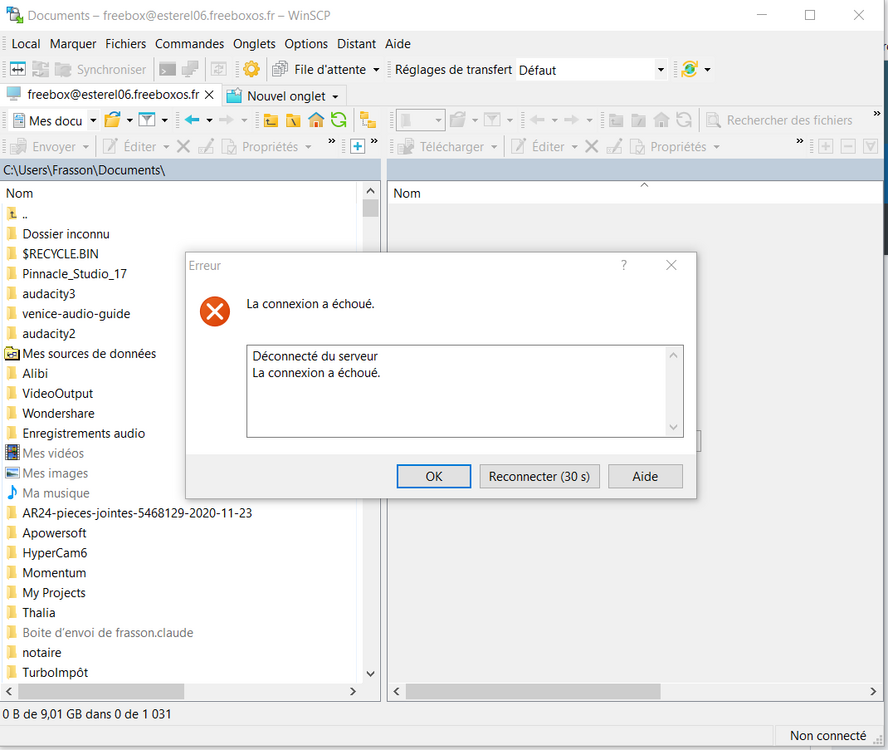The image size is (888, 750).
Task: Open the Commandes menu
Action: pos(189,44)
